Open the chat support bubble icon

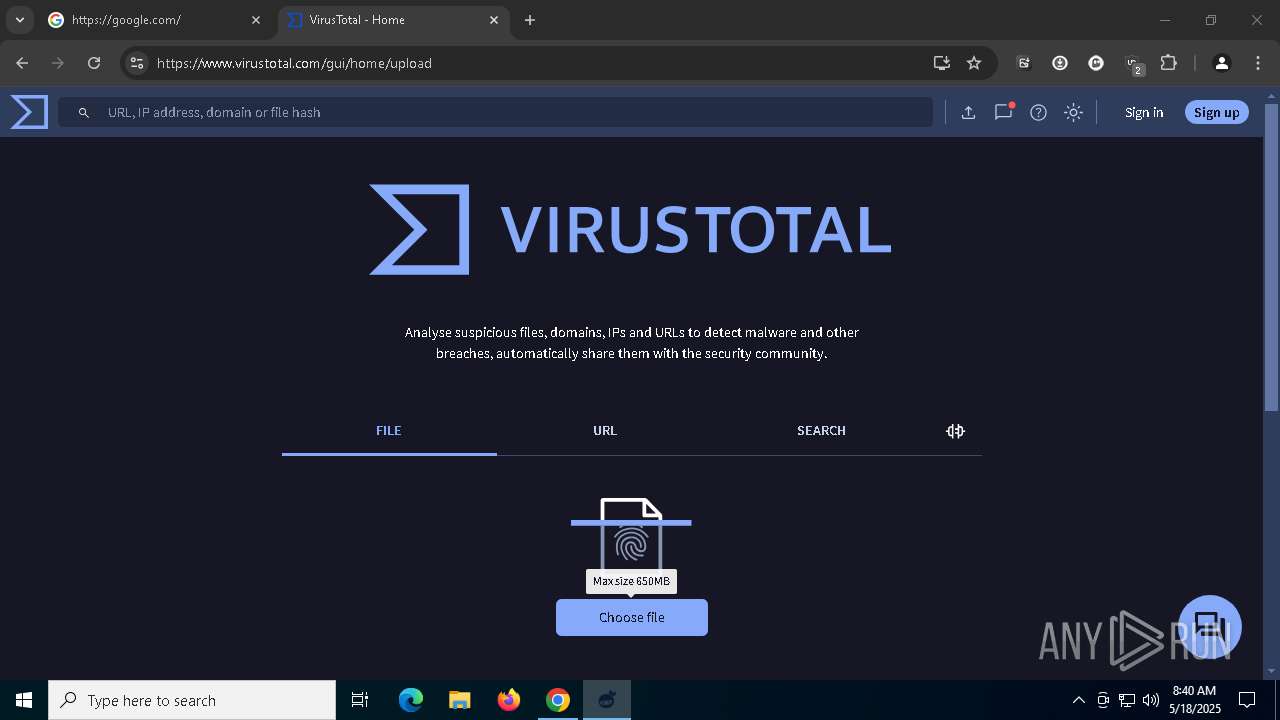[1210, 627]
